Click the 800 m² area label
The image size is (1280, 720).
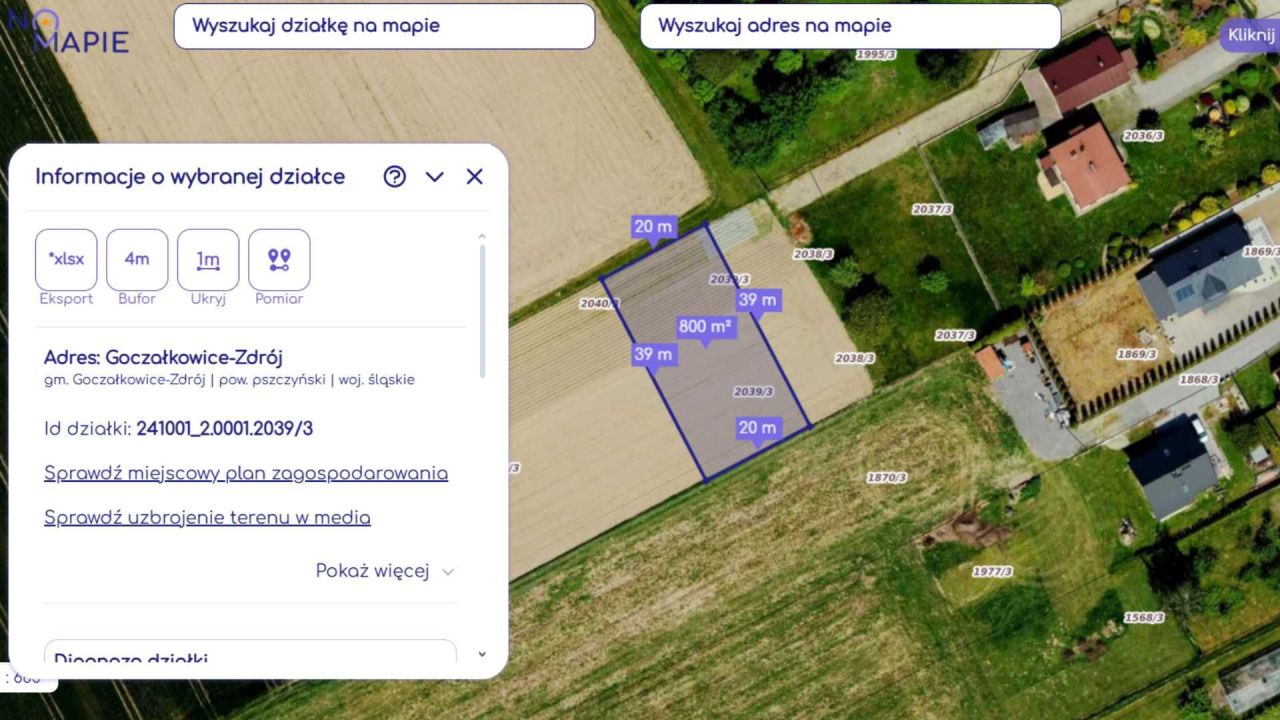coord(705,327)
